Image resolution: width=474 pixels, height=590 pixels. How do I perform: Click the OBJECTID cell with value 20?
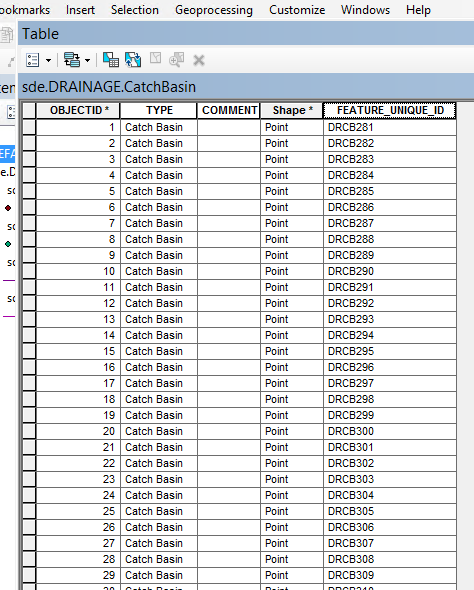click(x=78, y=431)
